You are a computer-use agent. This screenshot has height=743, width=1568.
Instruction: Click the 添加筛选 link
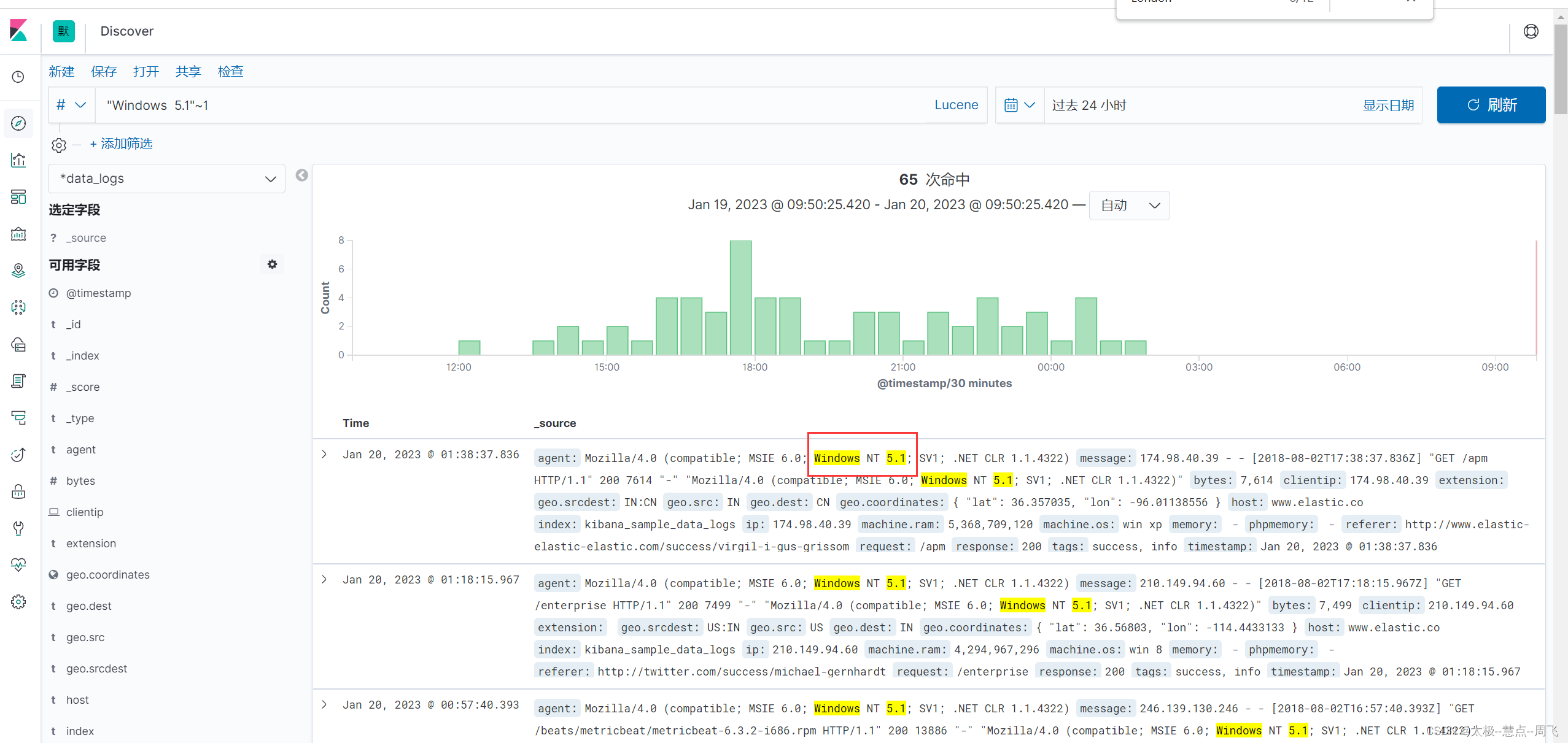[x=121, y=144]
